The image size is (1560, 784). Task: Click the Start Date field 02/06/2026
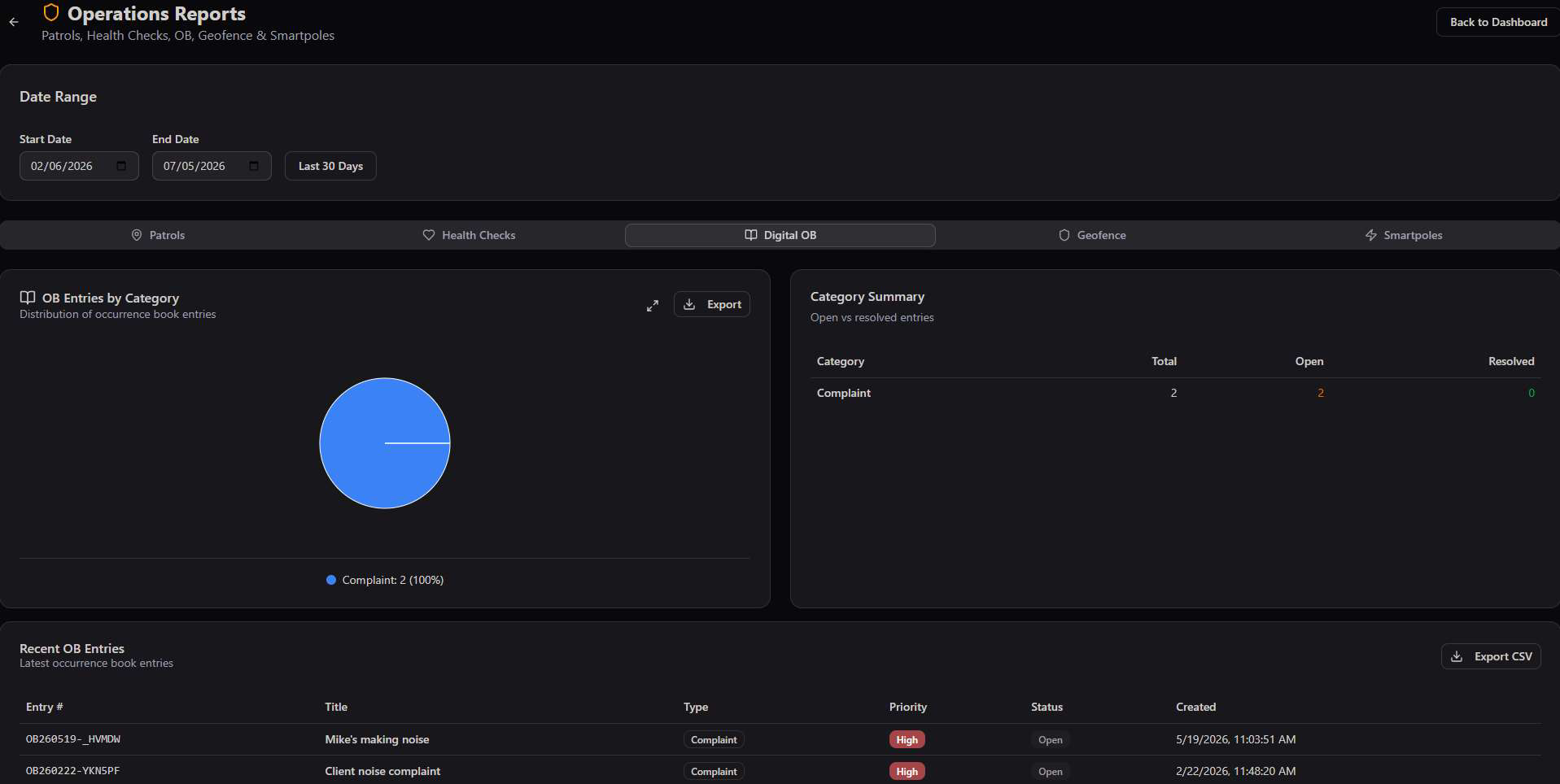coord(79,166)
